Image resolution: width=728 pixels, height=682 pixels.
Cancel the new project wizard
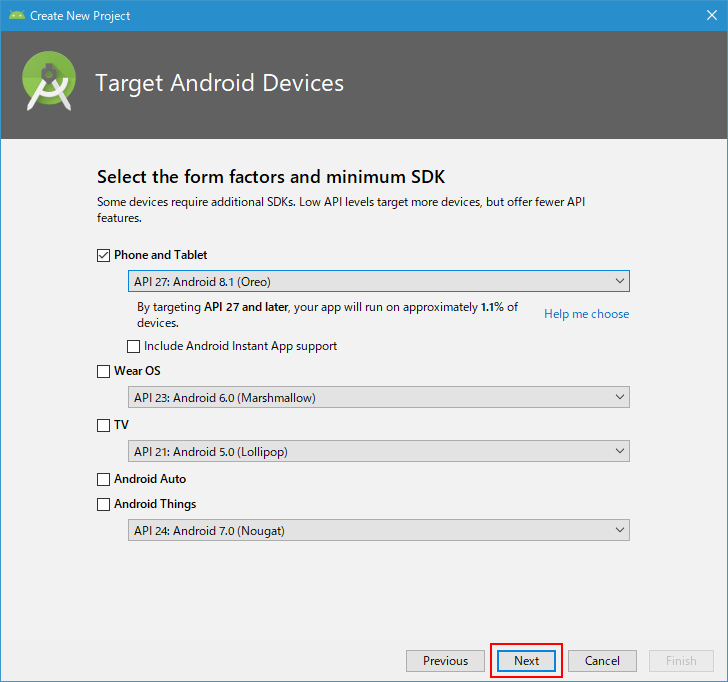click(602, 661)
